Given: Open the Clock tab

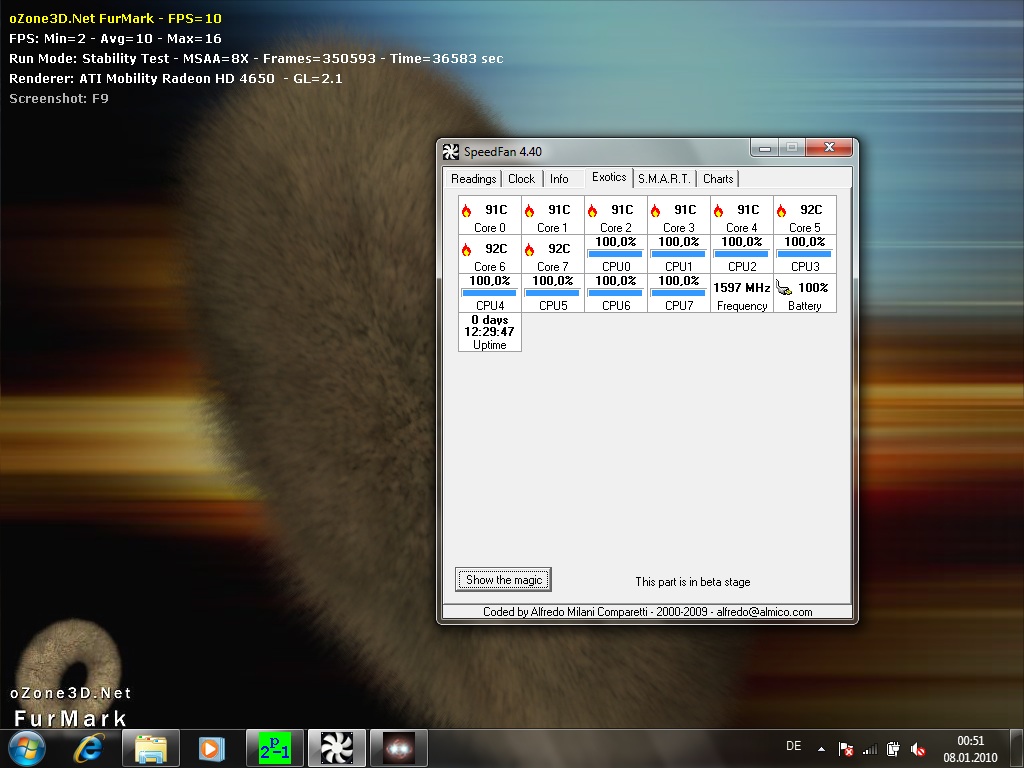Looking at the screenshot, I should [521, 179].
